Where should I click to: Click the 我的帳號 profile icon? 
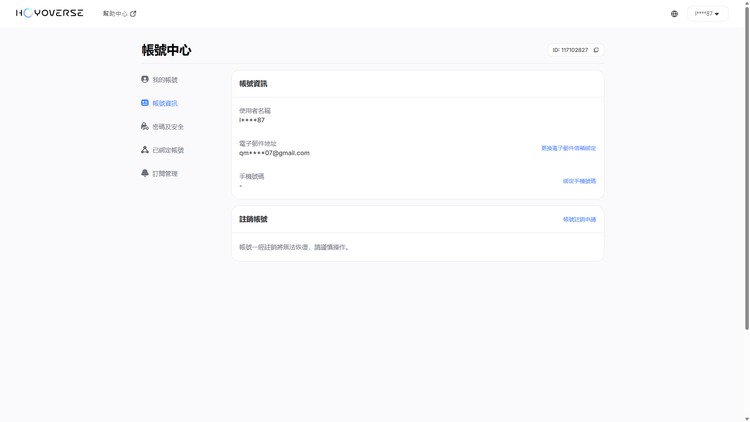[x=145, y=79]
